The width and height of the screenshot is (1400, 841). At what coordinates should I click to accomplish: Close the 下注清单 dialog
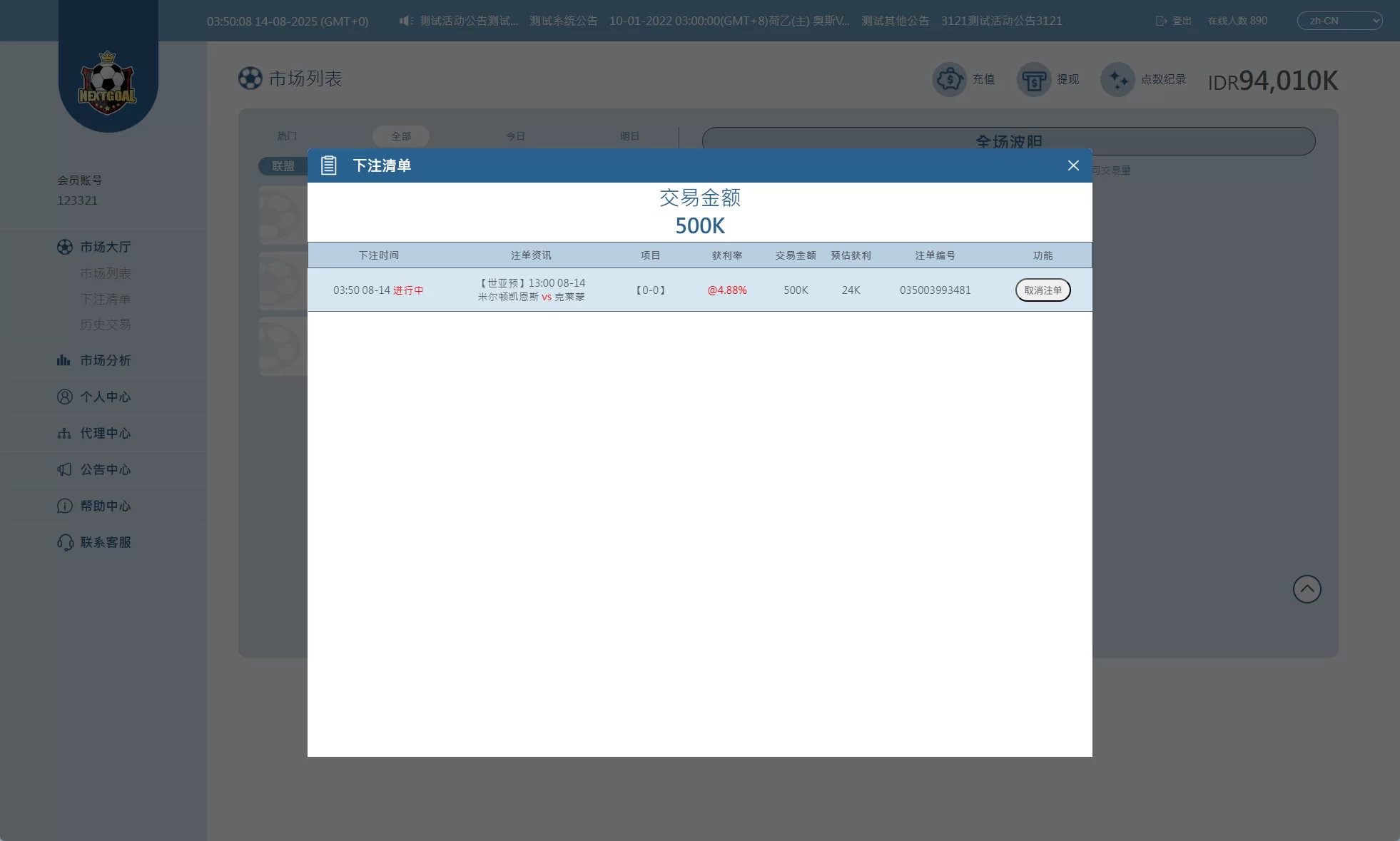[1072, 165]
